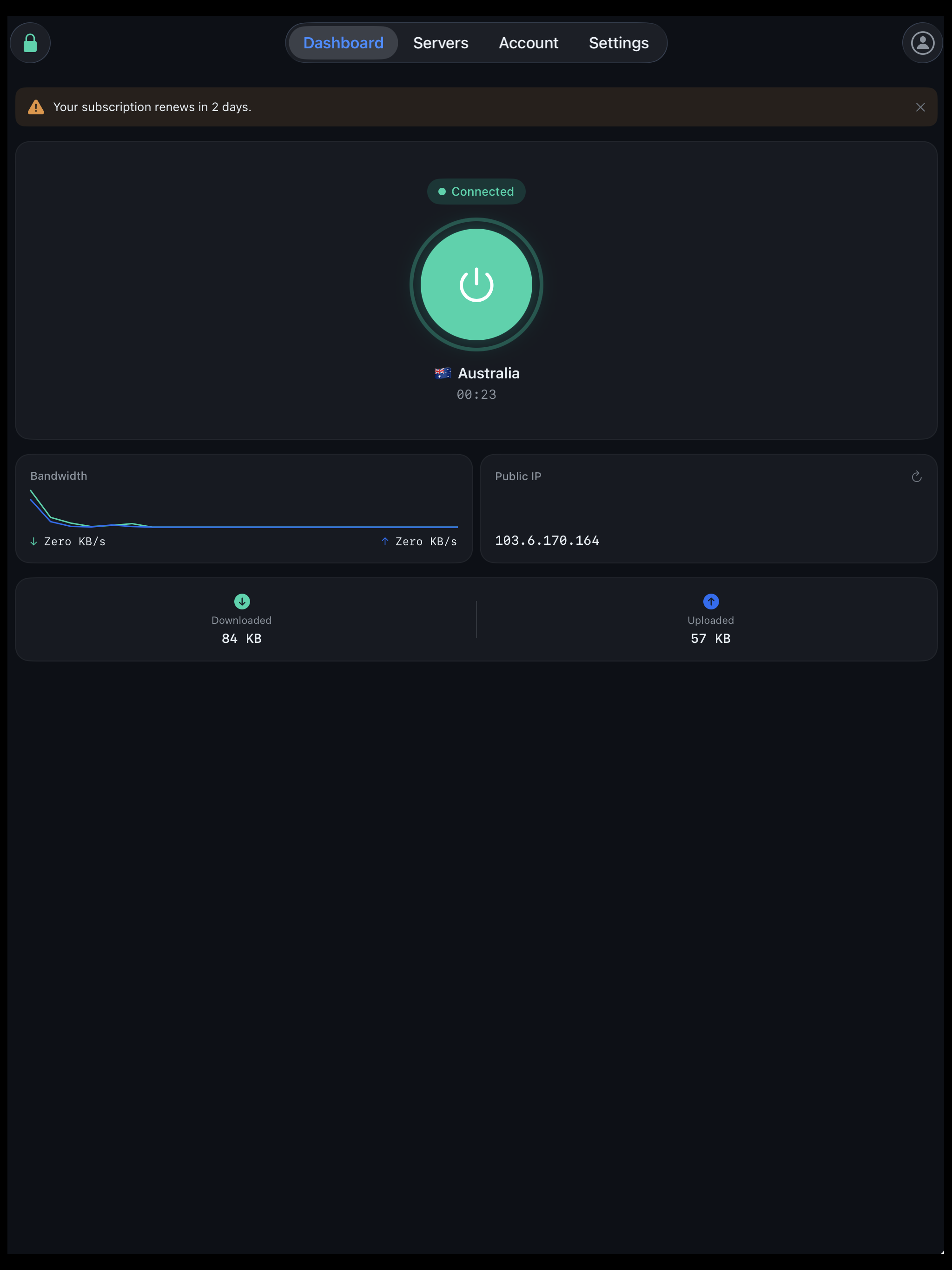Image resolution: width=952 pixels, height=1270 pixels.
Task: Click the Connected status badge
Action: [476, 192]
